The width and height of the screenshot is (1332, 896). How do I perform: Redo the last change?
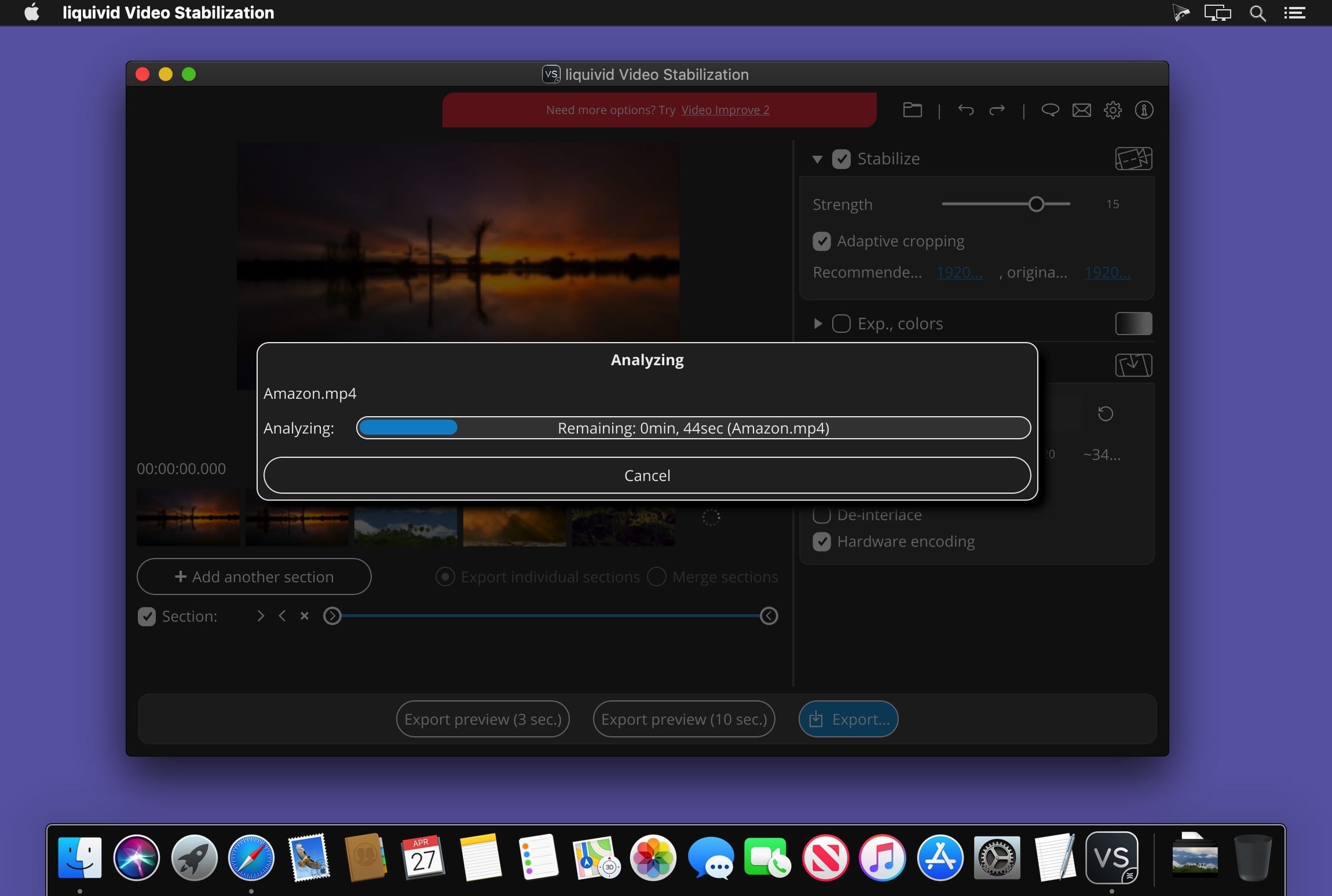pos(997,110)
